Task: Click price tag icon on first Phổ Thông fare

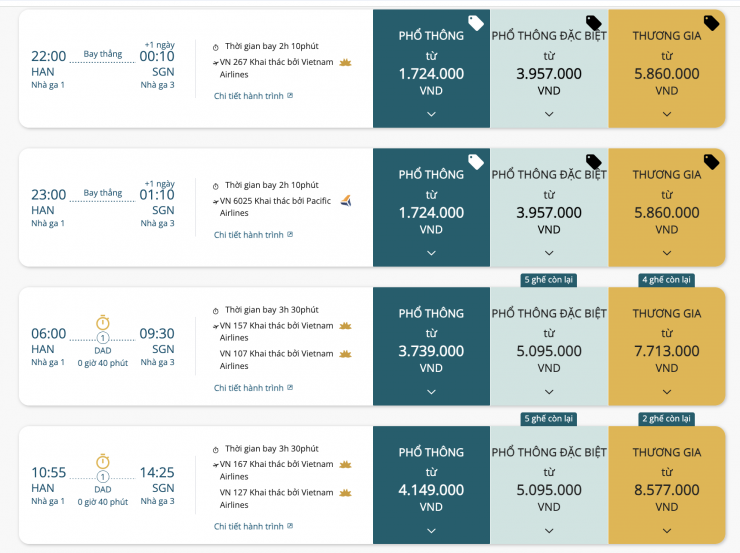Action: pyautogui.click(x=476, y=22)
